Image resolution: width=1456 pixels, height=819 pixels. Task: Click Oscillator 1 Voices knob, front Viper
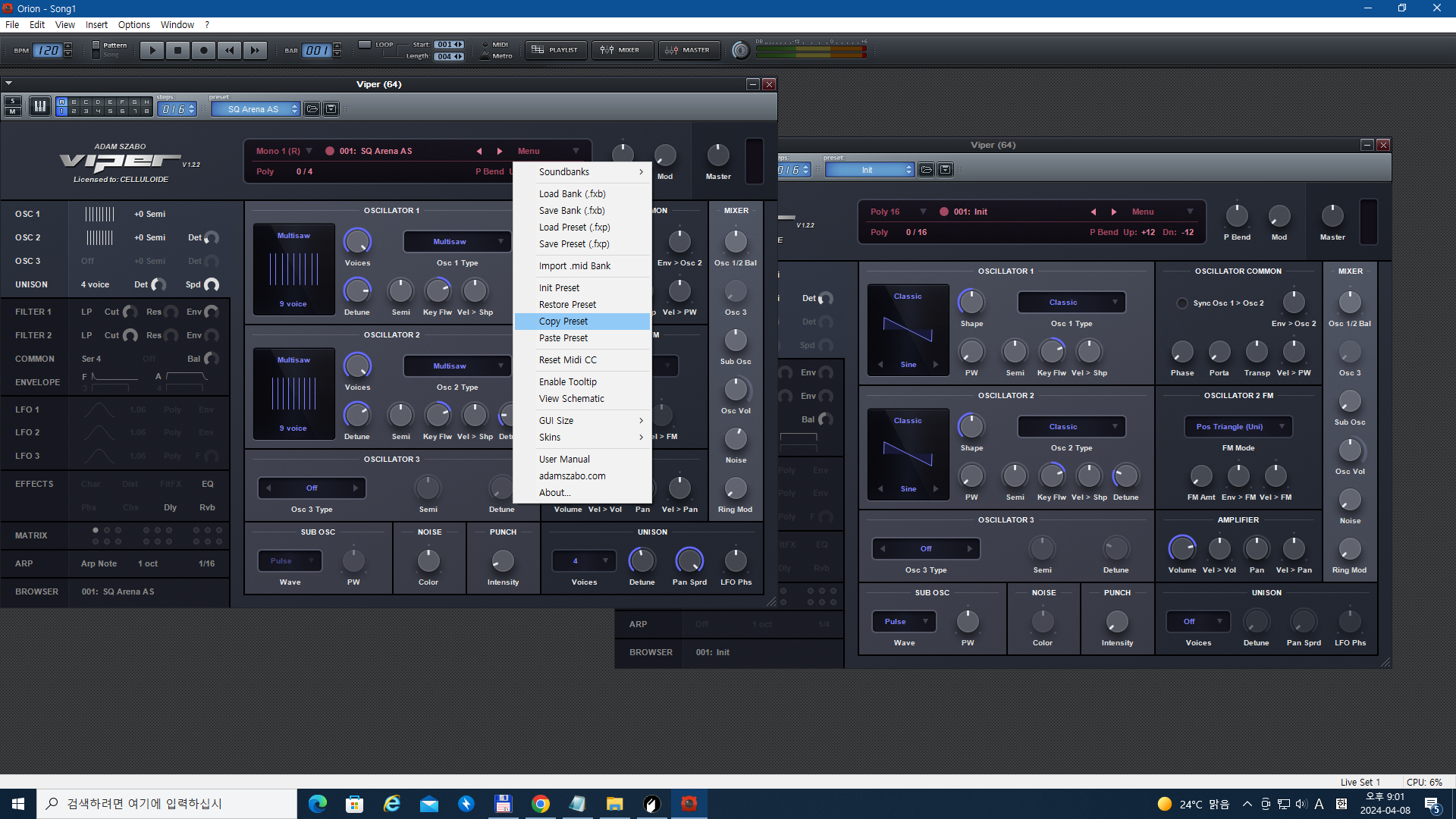click(357, 241)
